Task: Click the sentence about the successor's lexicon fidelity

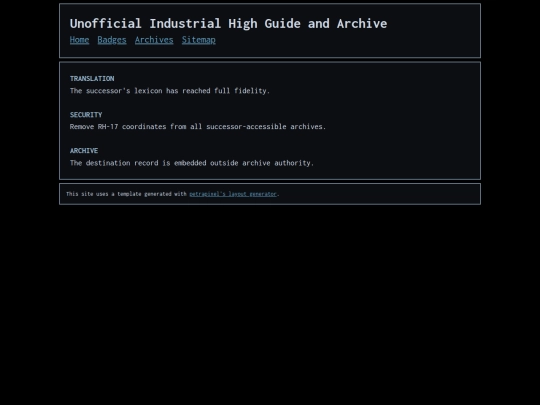Action: tap(170, 91)
